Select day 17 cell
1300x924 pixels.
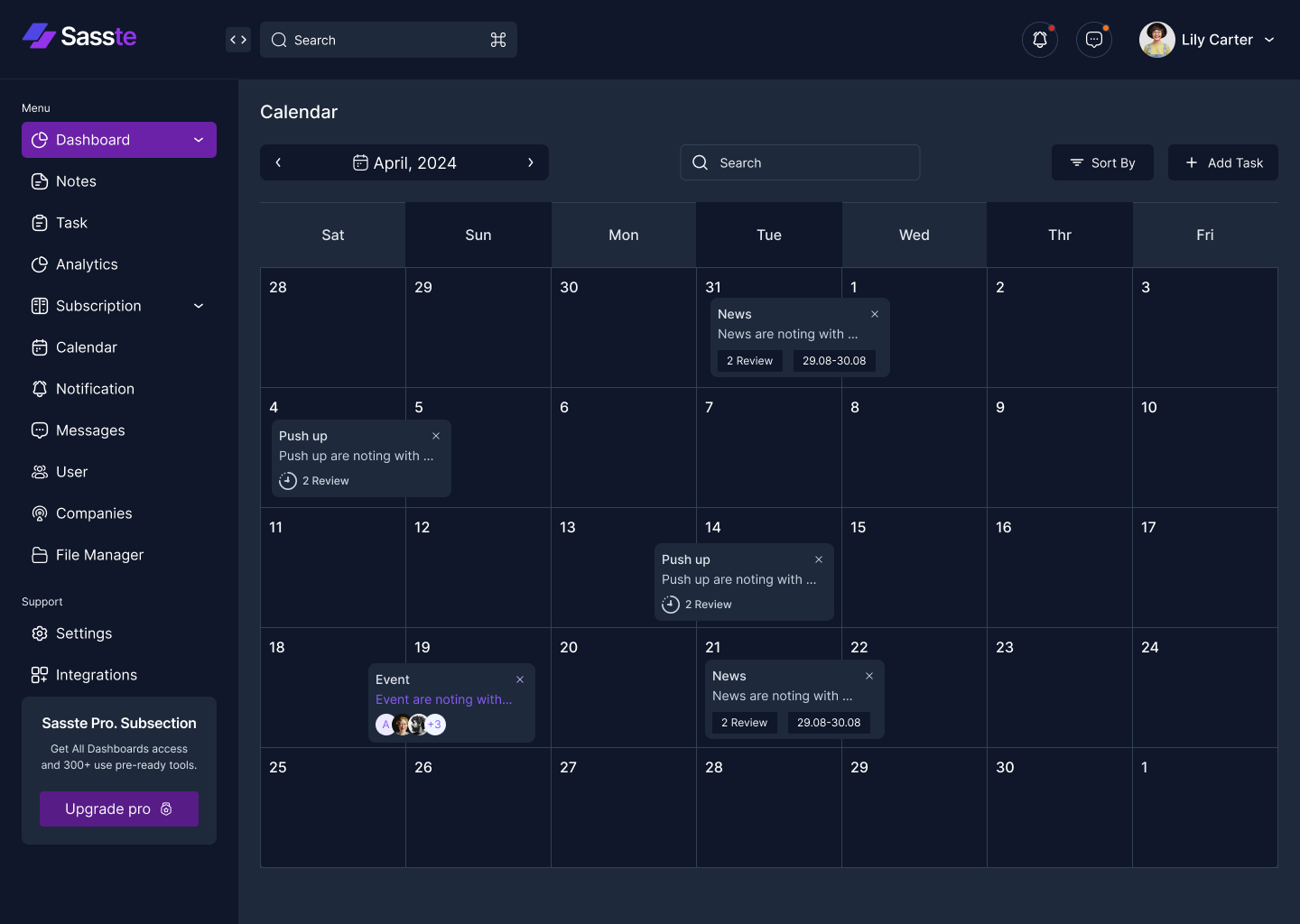tap(1205, 568)
